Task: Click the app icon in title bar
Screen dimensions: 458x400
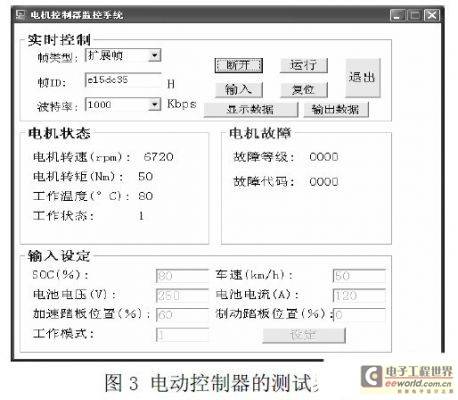Action: [x=21, y=15]
